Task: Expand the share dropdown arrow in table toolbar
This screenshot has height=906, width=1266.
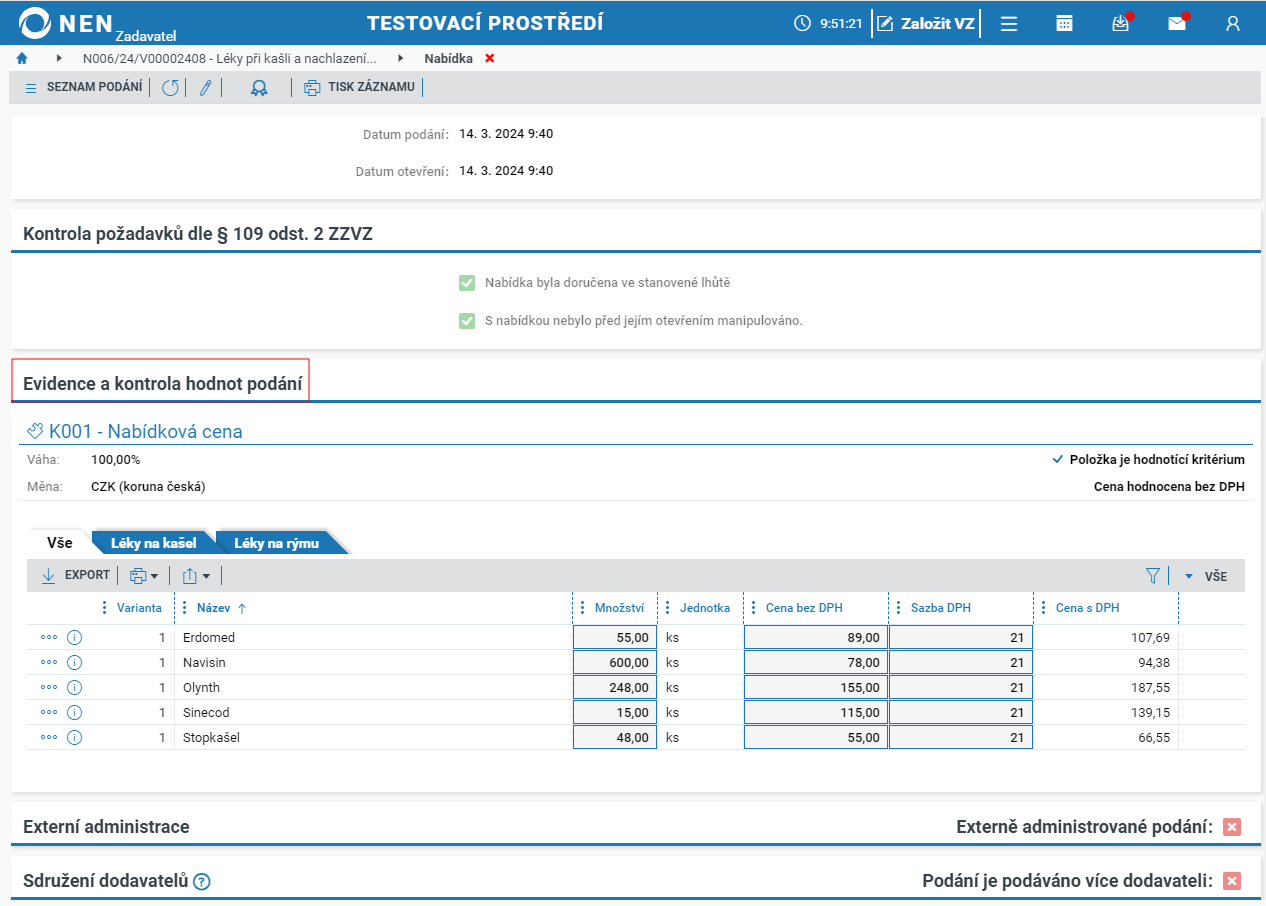Action: click(197, 575)
